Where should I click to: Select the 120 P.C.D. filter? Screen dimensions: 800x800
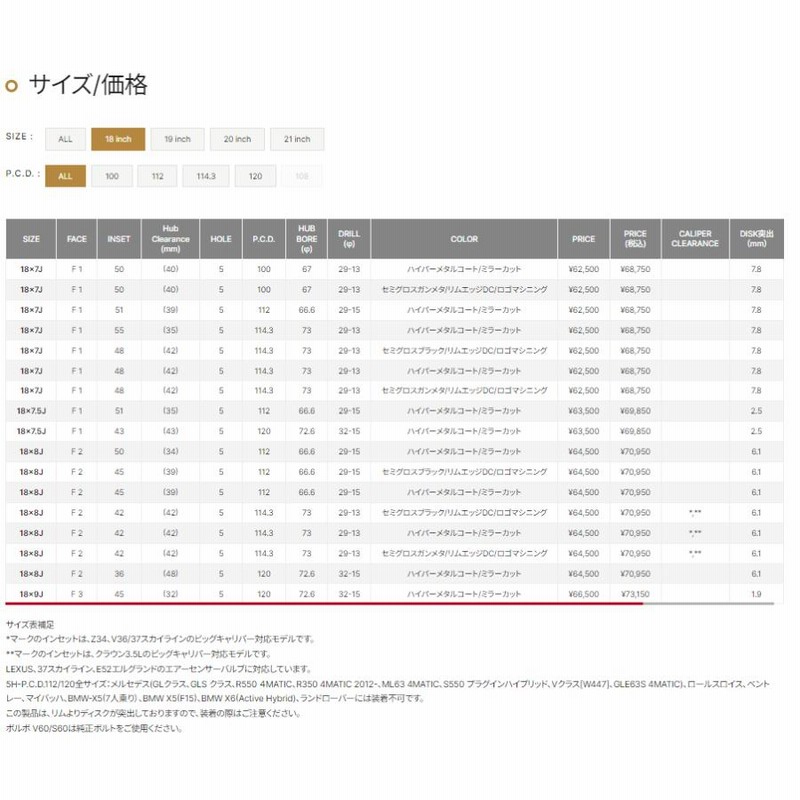(255, 176)
